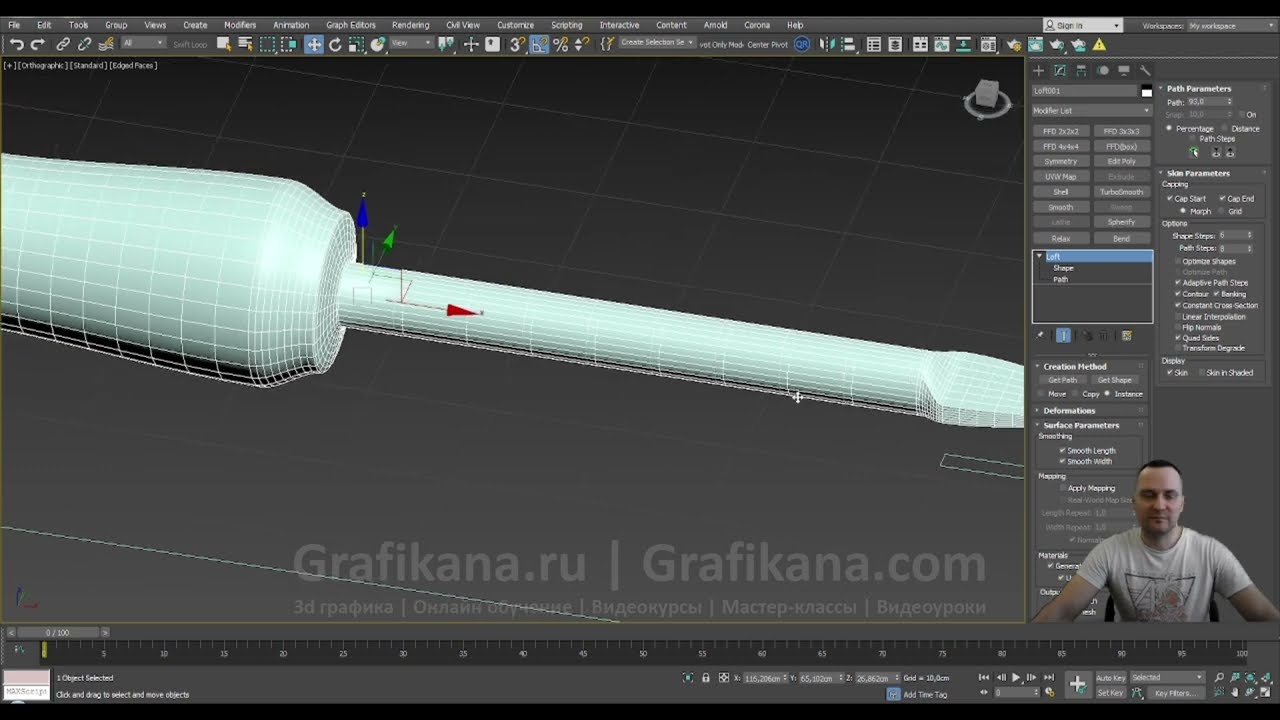Expand the Deformations rollout
Image resolution: width=1280 pixels, height=720 pixels.
point(1069,410)
